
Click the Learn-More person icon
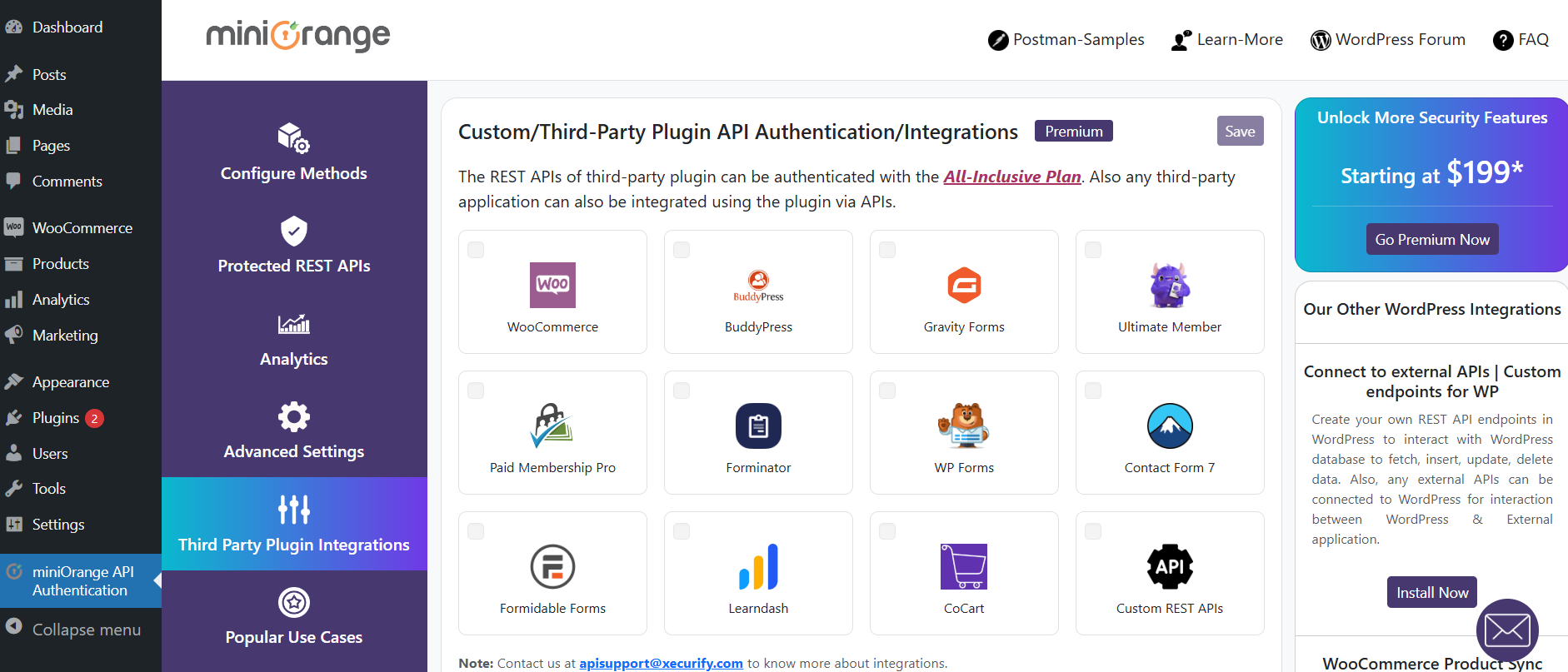(x=1181, y=40)
